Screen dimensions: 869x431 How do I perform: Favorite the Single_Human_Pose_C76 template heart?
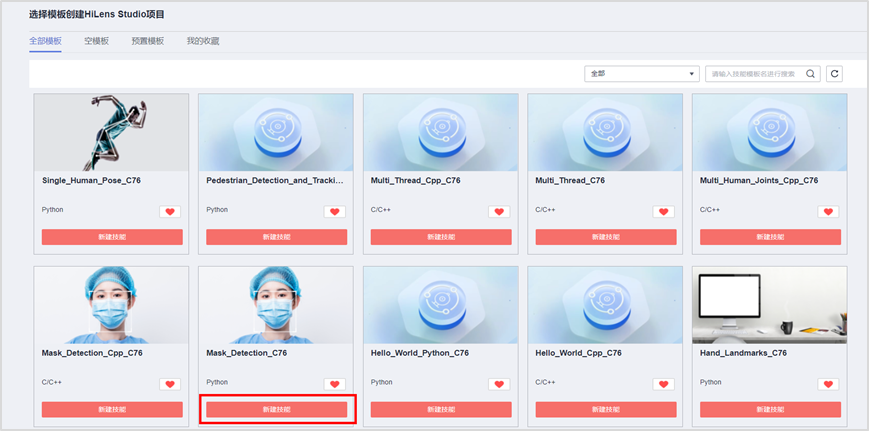coord(170,212)
